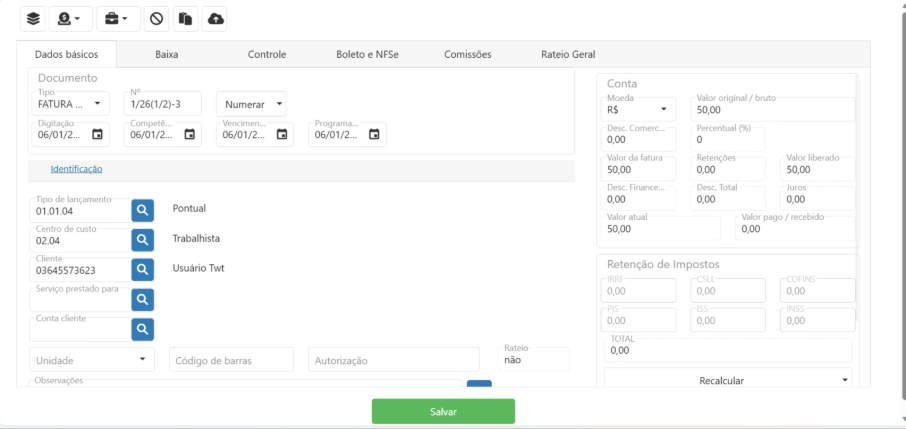Click the PIS retention field

pos(640,320)
